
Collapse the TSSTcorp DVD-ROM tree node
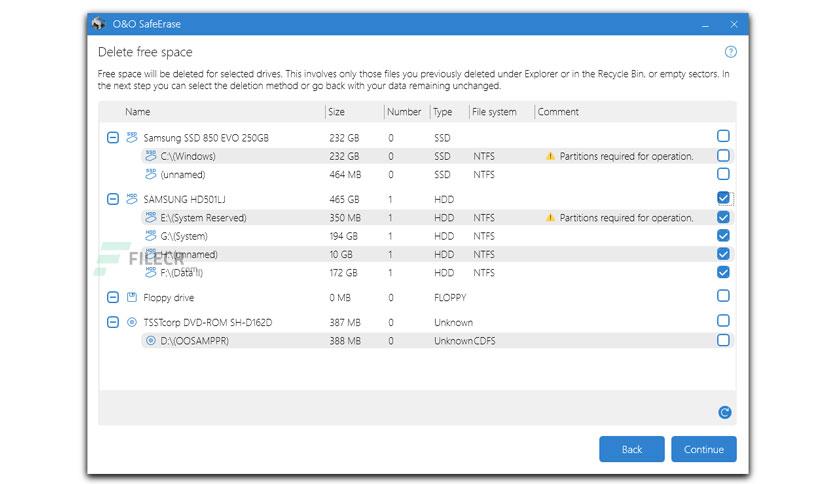[x=112, y=322]
